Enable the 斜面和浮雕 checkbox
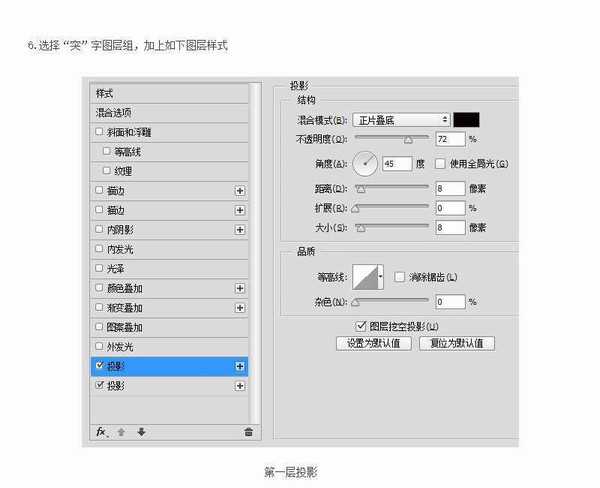 tap(99, 132)
